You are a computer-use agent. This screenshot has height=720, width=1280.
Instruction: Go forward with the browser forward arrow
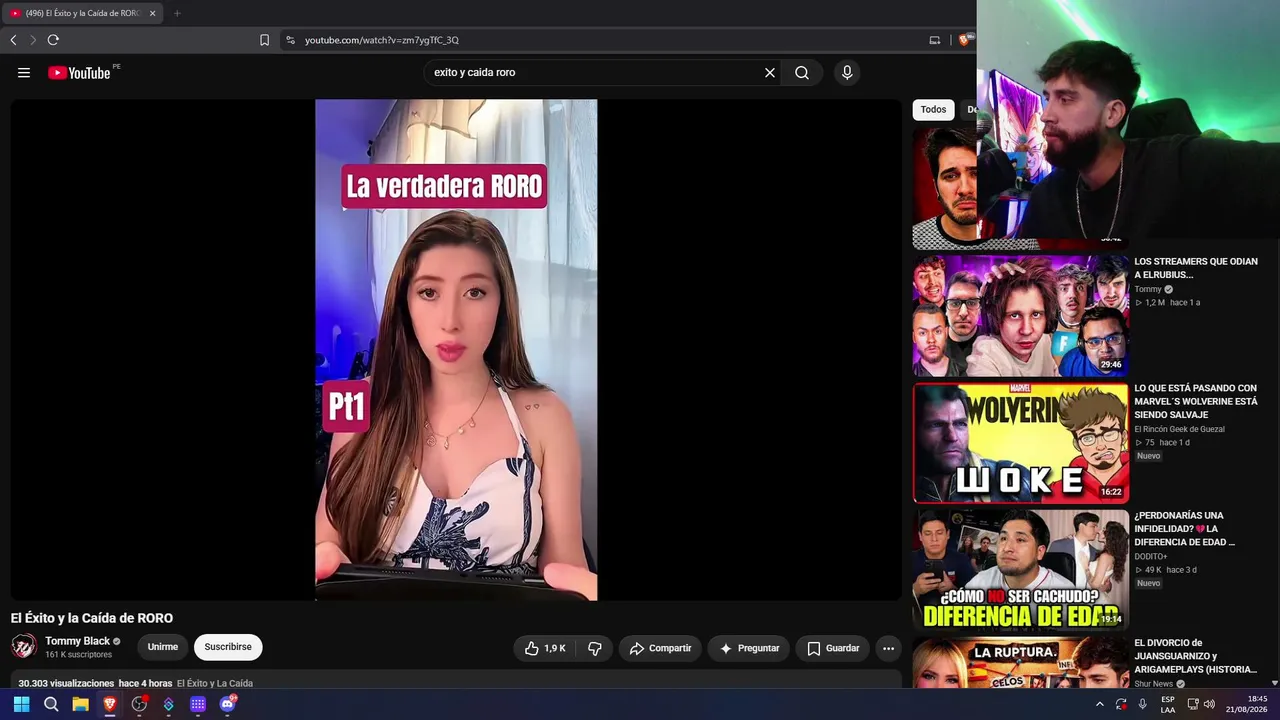(33, 40)
